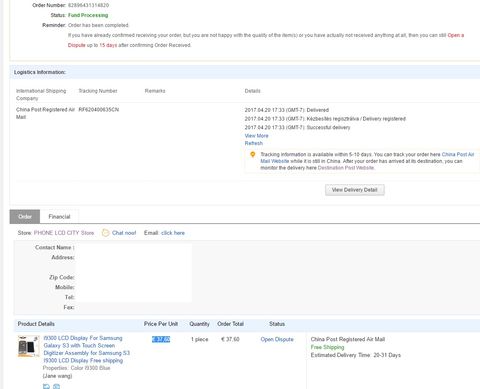Viewport: 480px width, 389px height.
Task: Click Open Dispute in the status column
Action: tap(277, 339)
